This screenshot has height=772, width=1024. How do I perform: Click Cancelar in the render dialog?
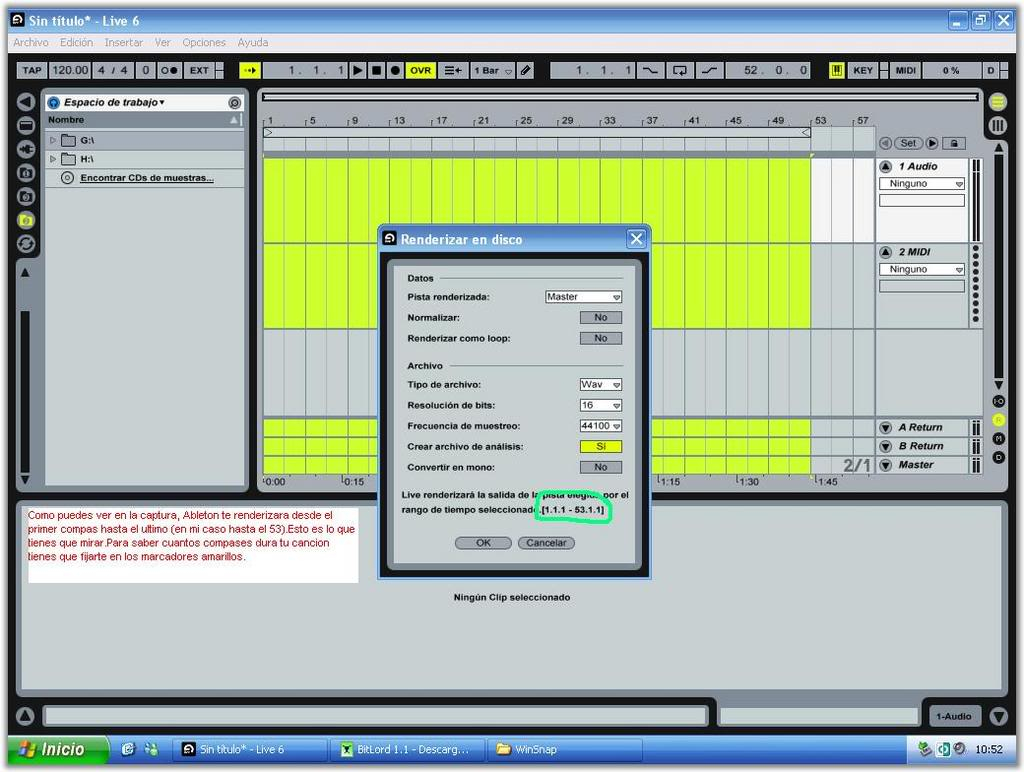(x=546, y=543)
